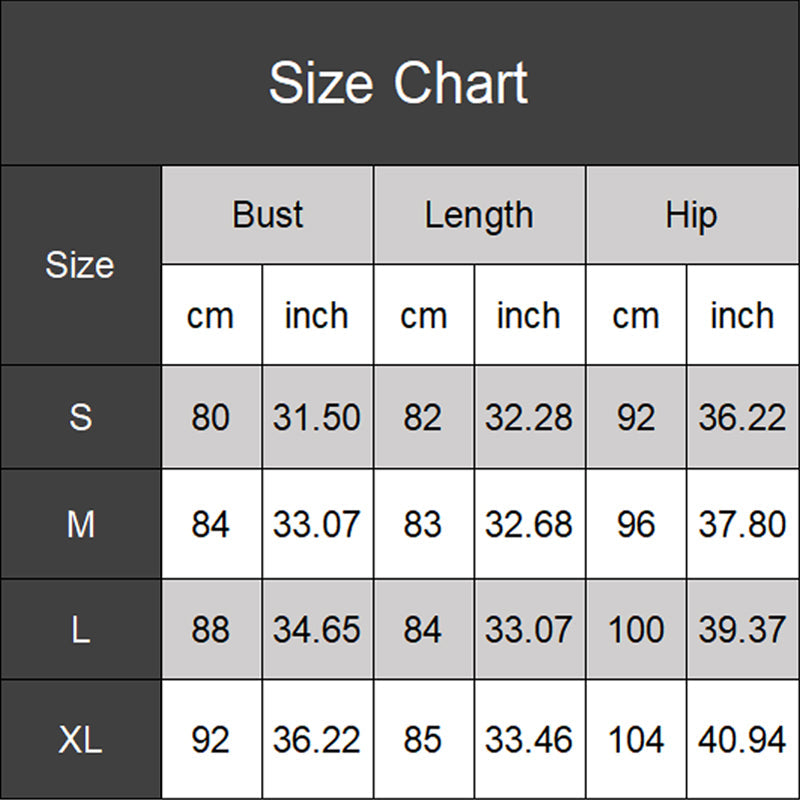Click the Size Chart title

pos(398,83)
